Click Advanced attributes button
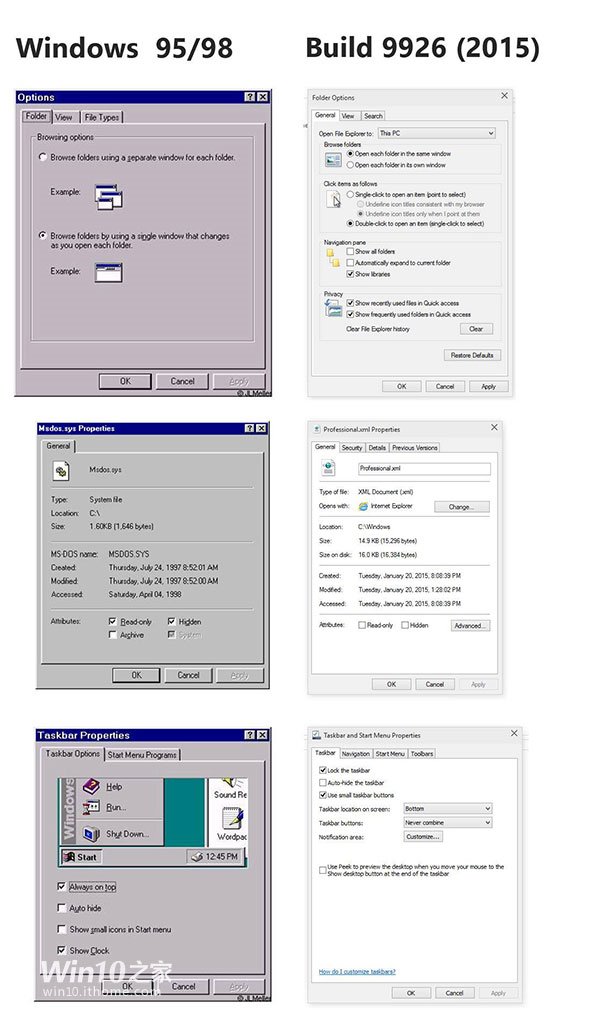 click(x=470, y=626)
